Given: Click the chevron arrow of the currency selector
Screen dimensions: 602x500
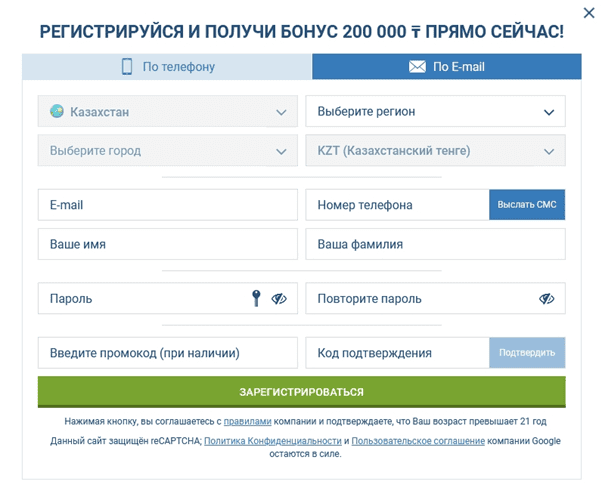Looking at the screenshot, I should (x=549, y=152).
